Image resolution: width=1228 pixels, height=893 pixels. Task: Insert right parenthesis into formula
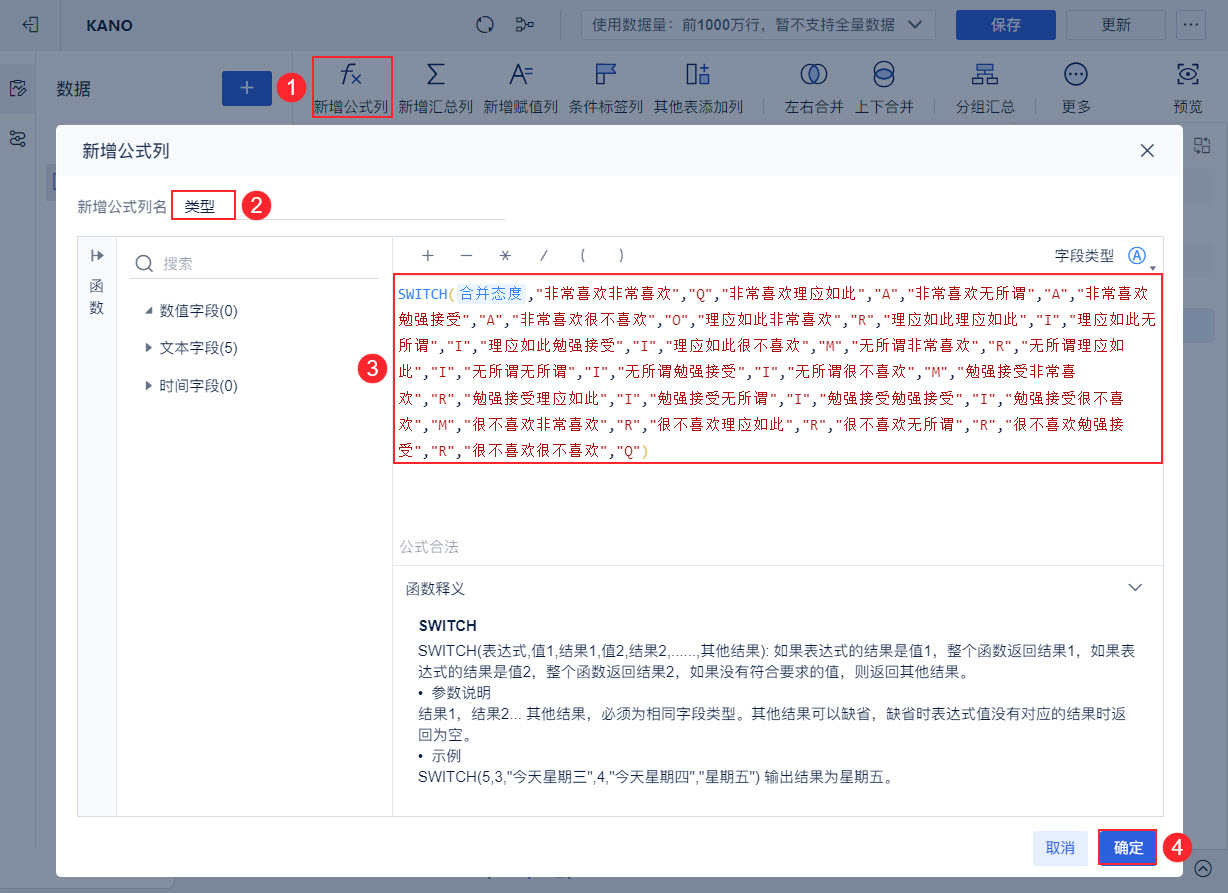click(x=621, y=256)
